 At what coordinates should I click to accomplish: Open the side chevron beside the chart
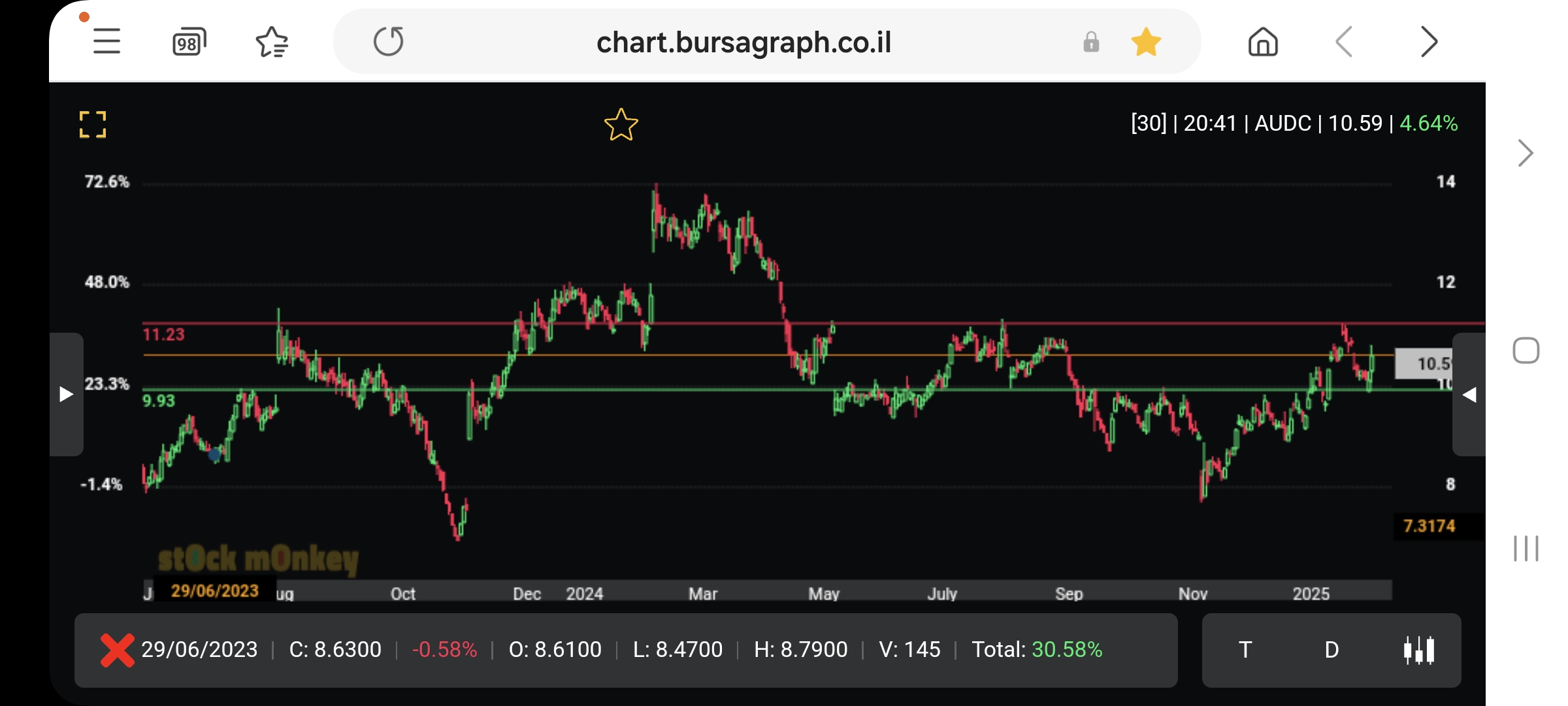(1526, 153)
